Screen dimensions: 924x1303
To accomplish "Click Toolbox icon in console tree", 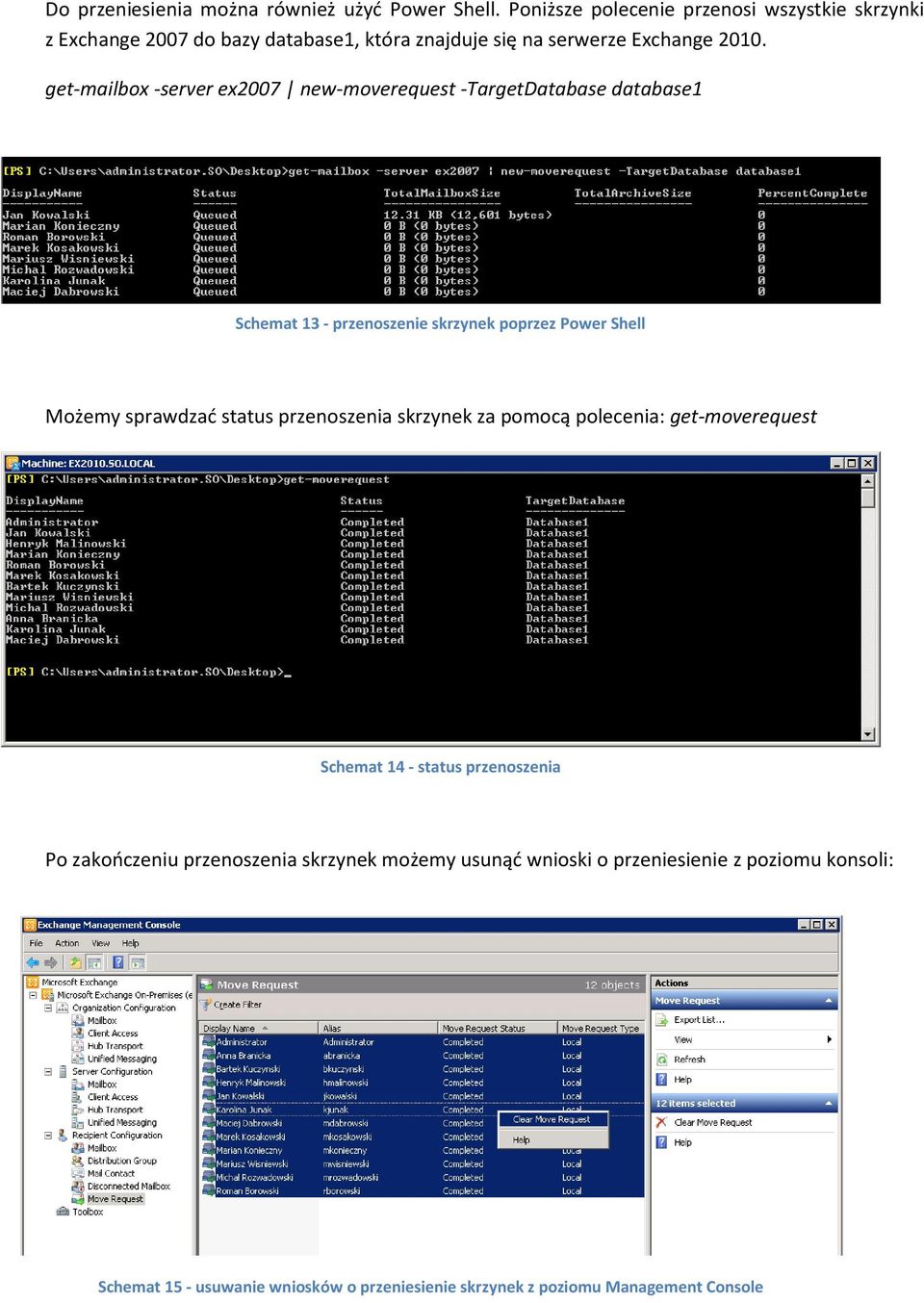I will point(64,1212).
